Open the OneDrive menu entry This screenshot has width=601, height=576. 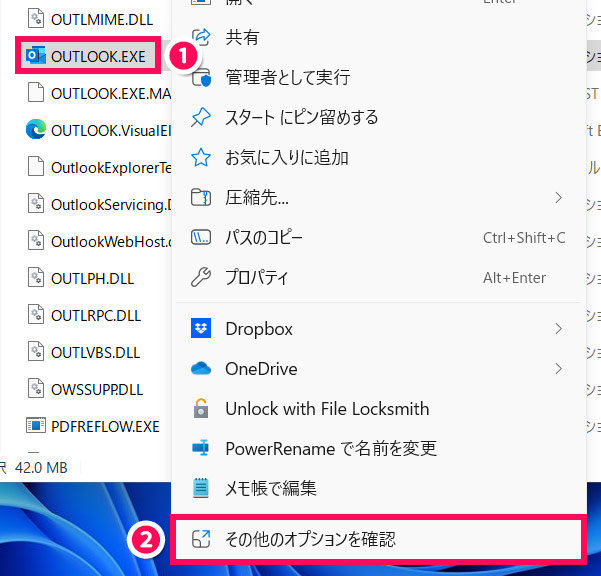[x=379, y=369]
